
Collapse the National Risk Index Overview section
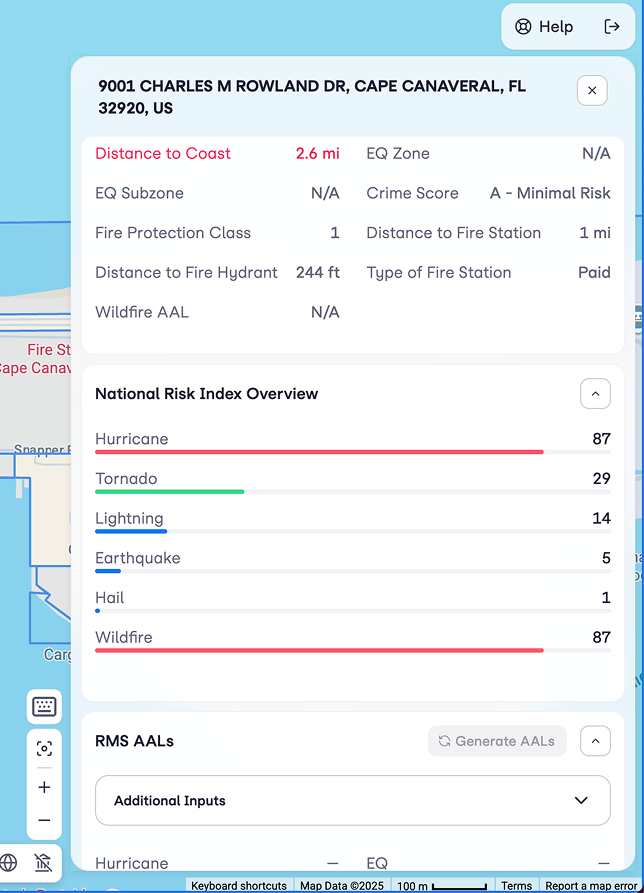point(595,394)
